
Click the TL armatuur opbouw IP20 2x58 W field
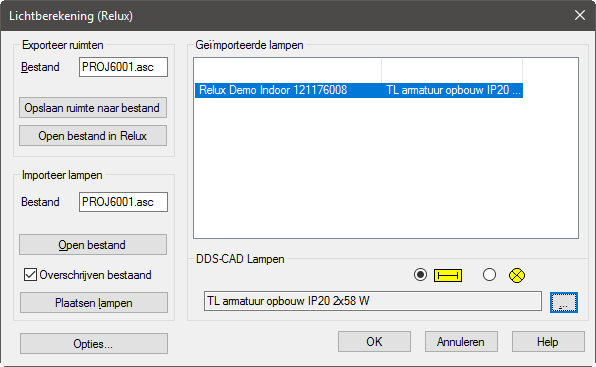pyautogui.click(x=372, y=301)
